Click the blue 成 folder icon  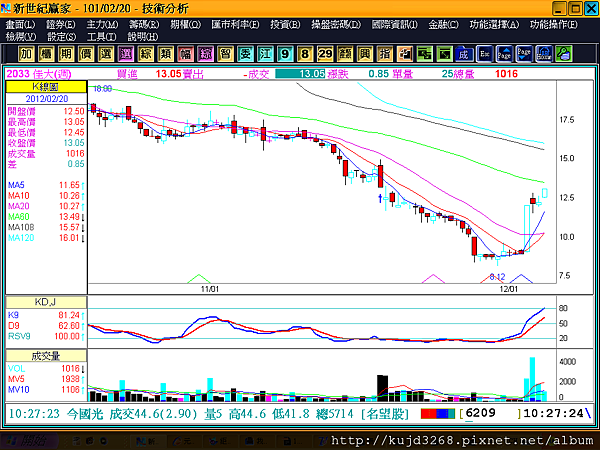pyautogui.click(x=464, y=54)
